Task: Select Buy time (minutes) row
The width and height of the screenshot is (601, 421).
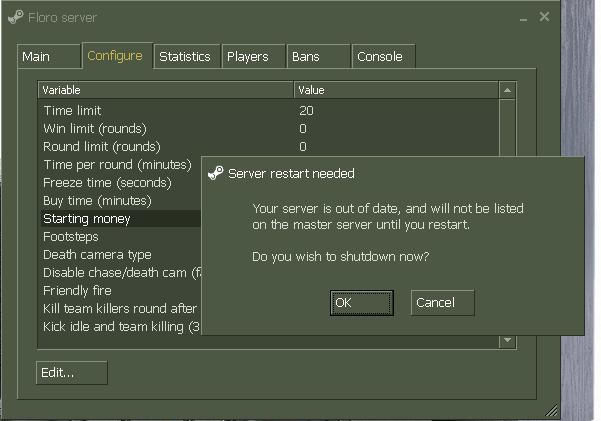Action: point(120,201)
